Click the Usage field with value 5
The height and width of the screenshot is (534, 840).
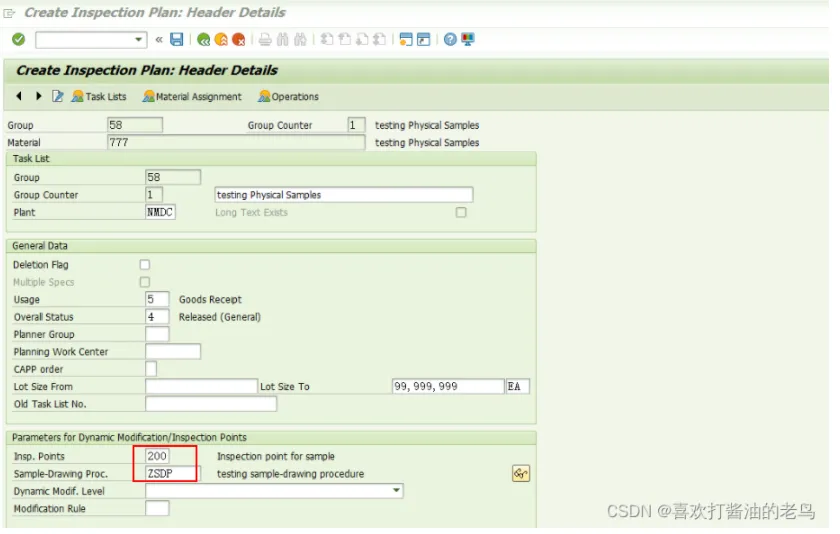(x=157, y=299)
